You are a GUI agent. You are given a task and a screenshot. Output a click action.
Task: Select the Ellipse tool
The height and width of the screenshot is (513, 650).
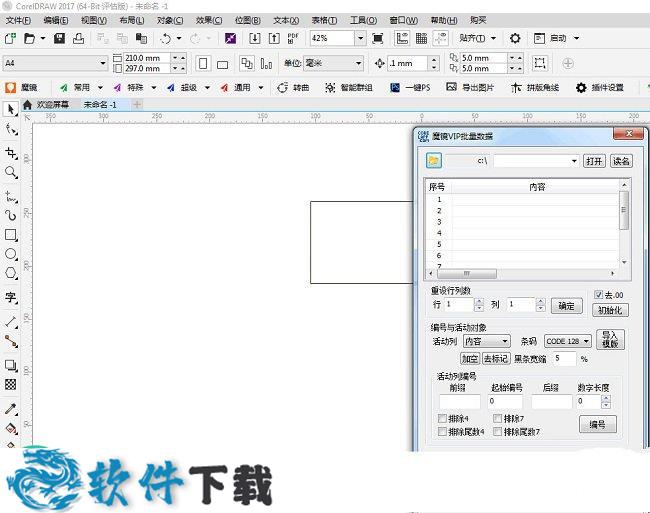click(x=11, y=254)
